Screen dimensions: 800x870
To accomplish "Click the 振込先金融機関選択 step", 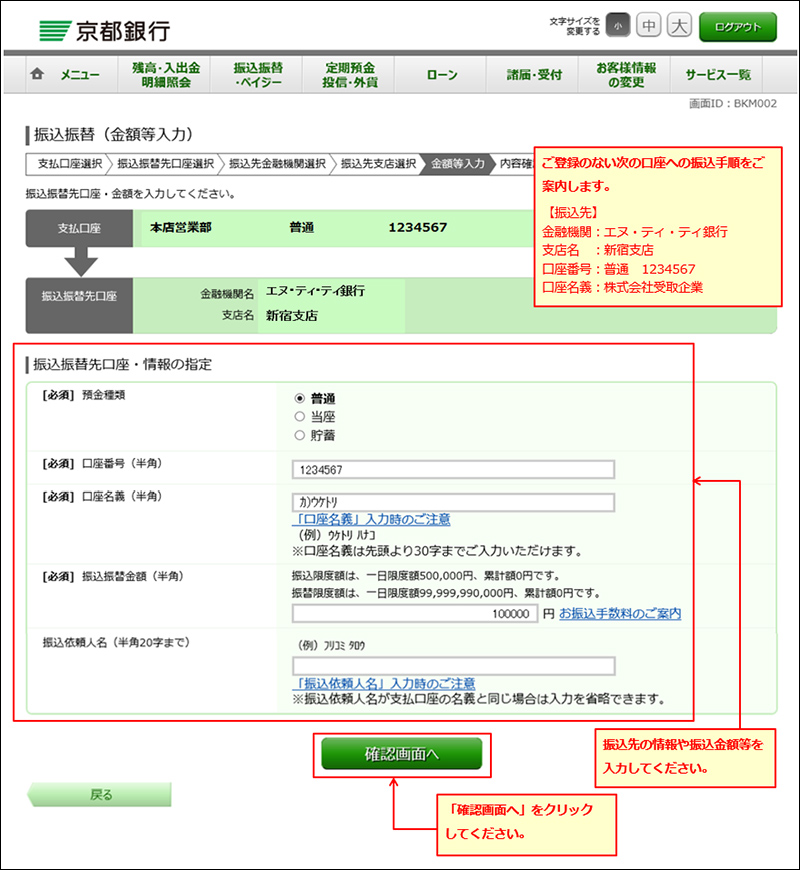I will point(277,164).
